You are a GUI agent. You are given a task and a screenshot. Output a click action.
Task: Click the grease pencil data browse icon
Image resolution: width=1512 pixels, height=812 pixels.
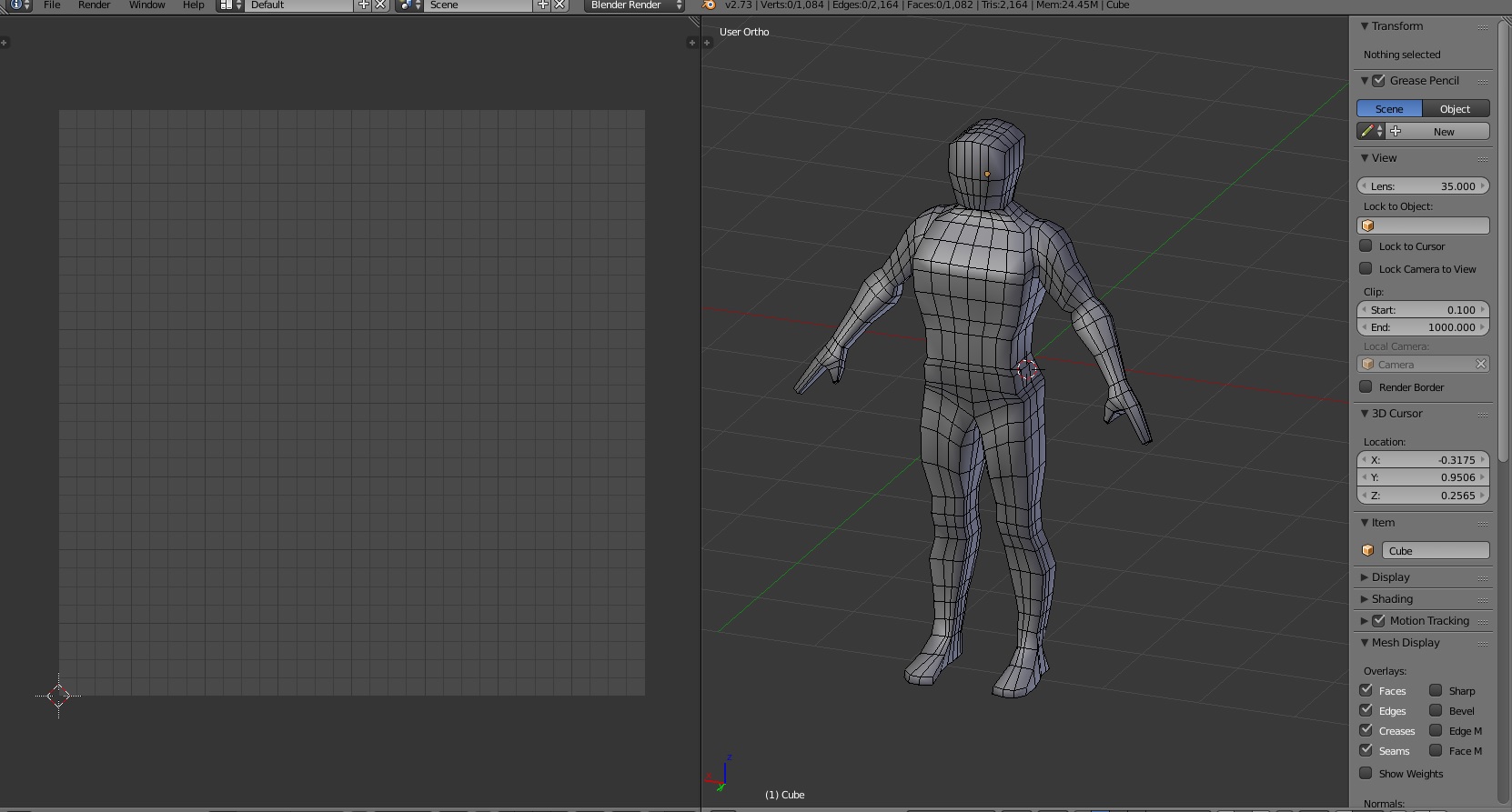click(x=1370, y=132)
